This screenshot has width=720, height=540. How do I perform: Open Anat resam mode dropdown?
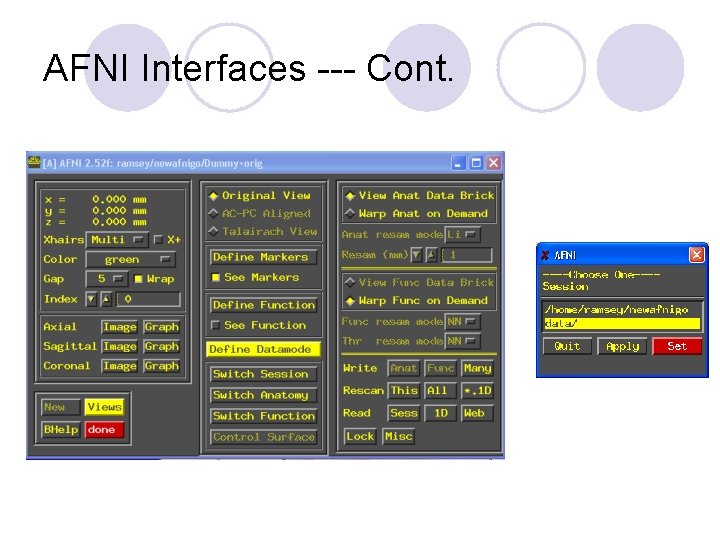point(463,235)
